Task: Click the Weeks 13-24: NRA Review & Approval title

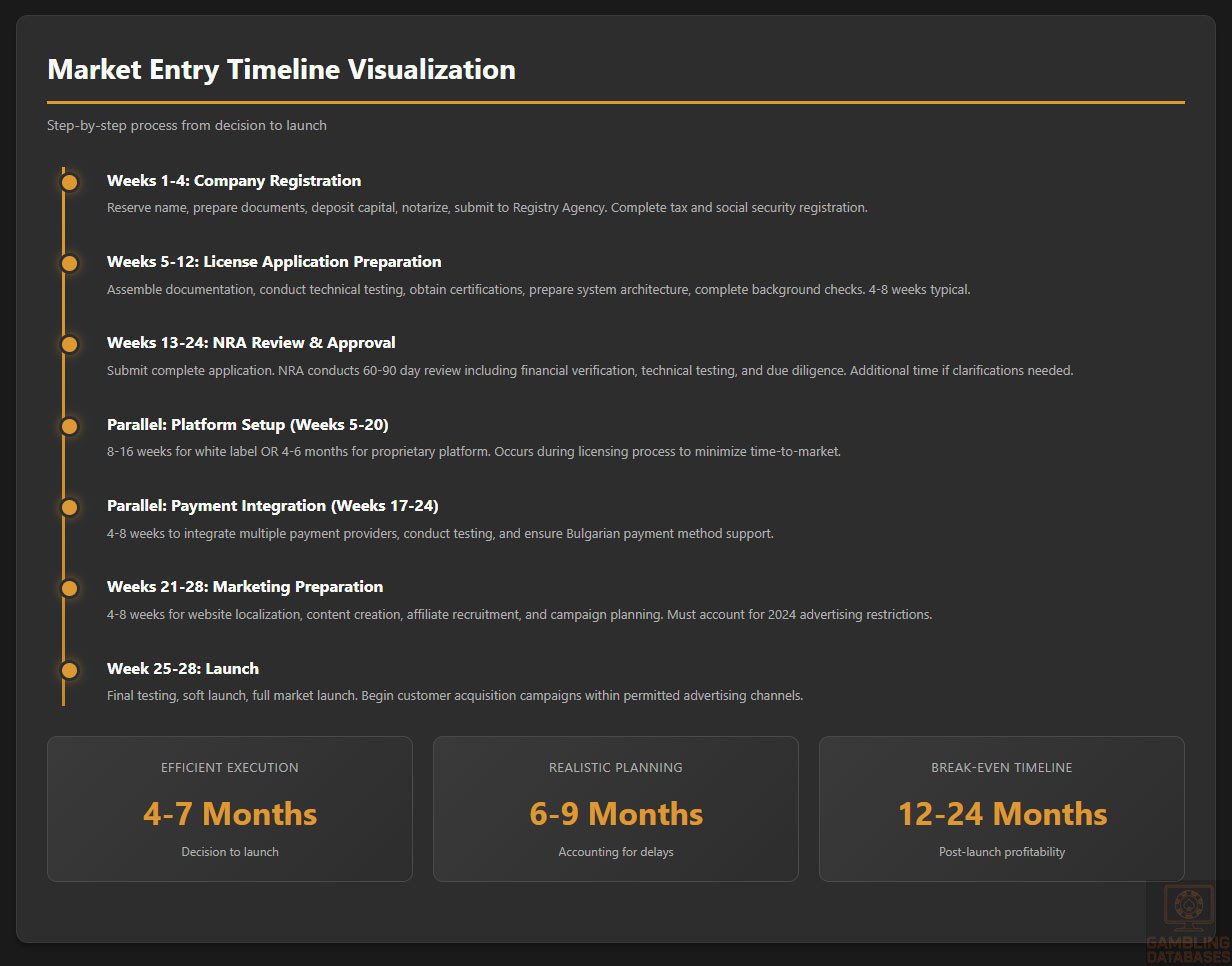Action: [251, 343]
